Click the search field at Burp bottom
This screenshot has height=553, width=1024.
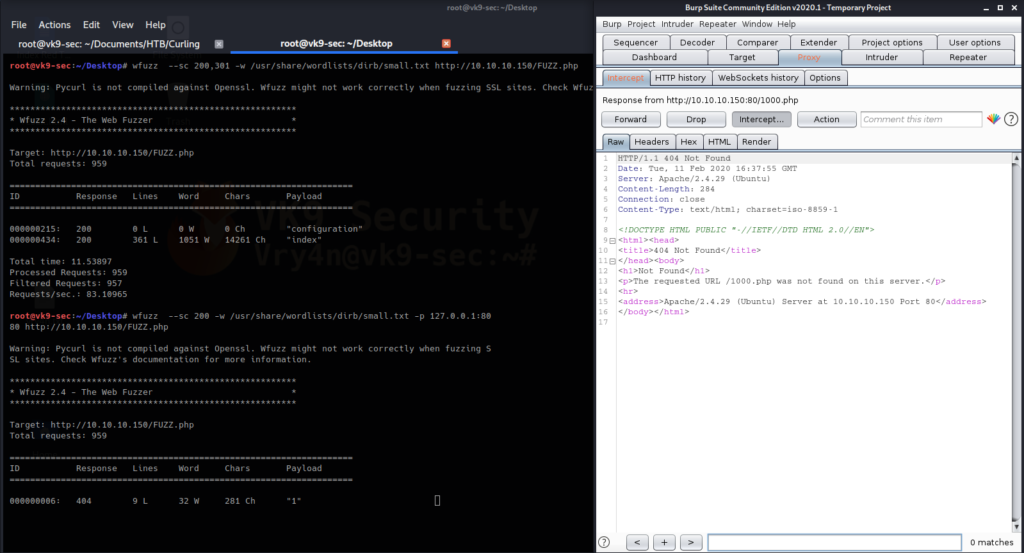tap(835, 542)
